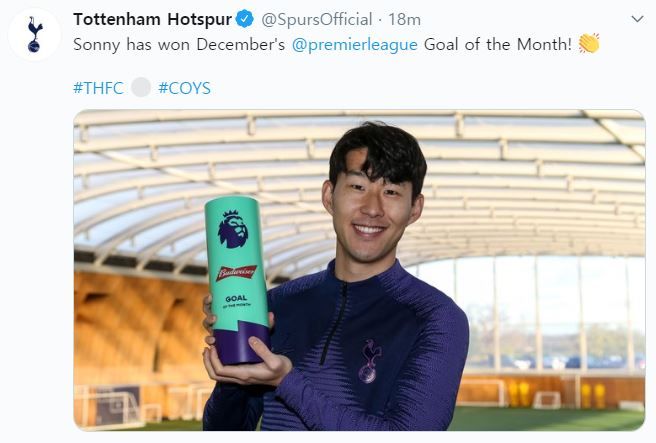
Task: Click the clapping hands emoji
Action: coord(589,44)
